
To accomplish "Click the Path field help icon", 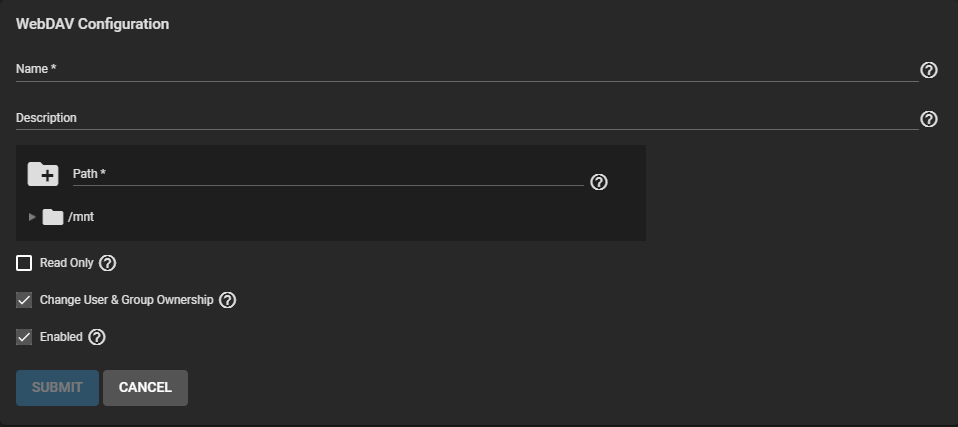I will tap(599, 182).
